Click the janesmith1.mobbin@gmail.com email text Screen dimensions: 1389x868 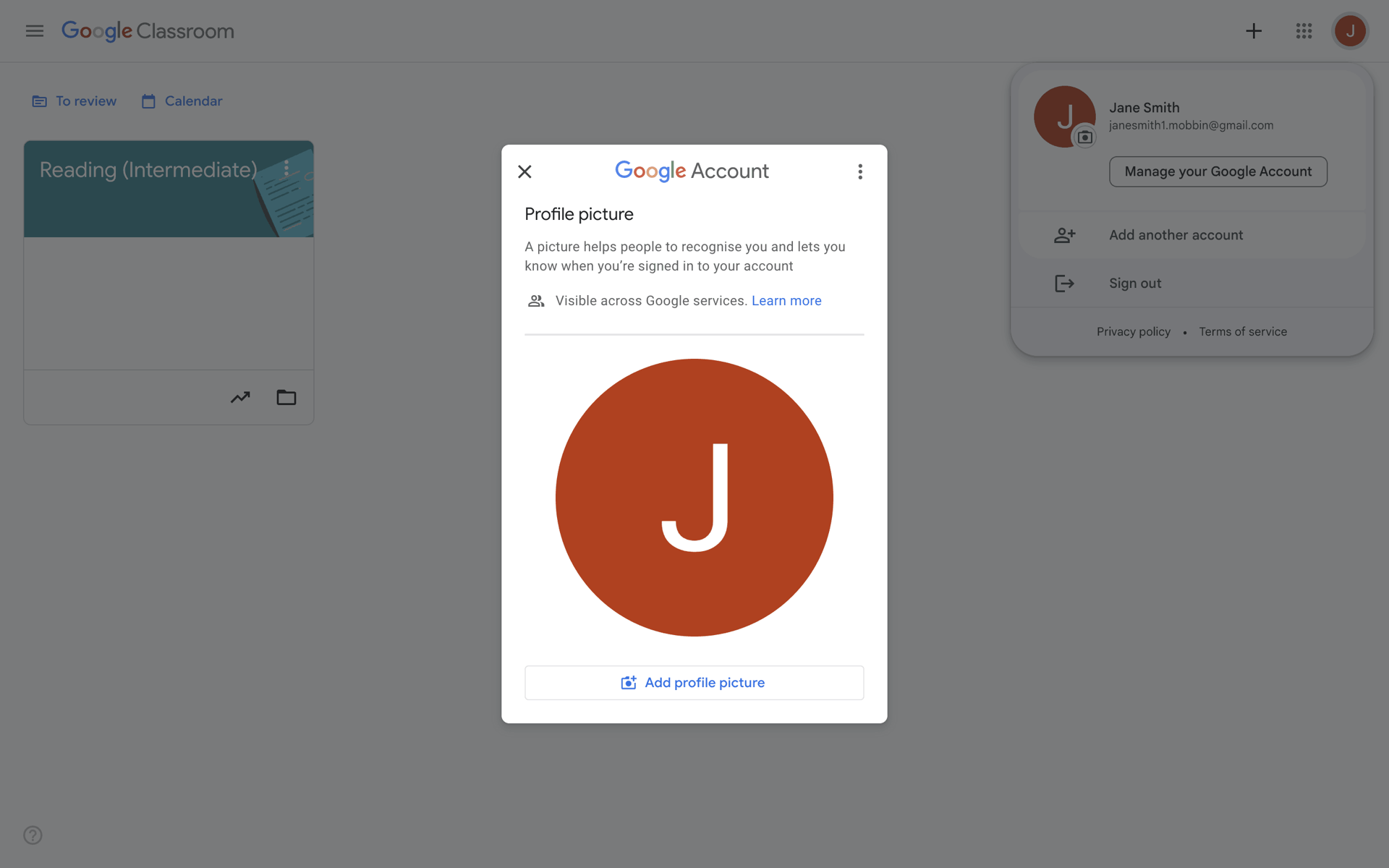coord(1191,125)
